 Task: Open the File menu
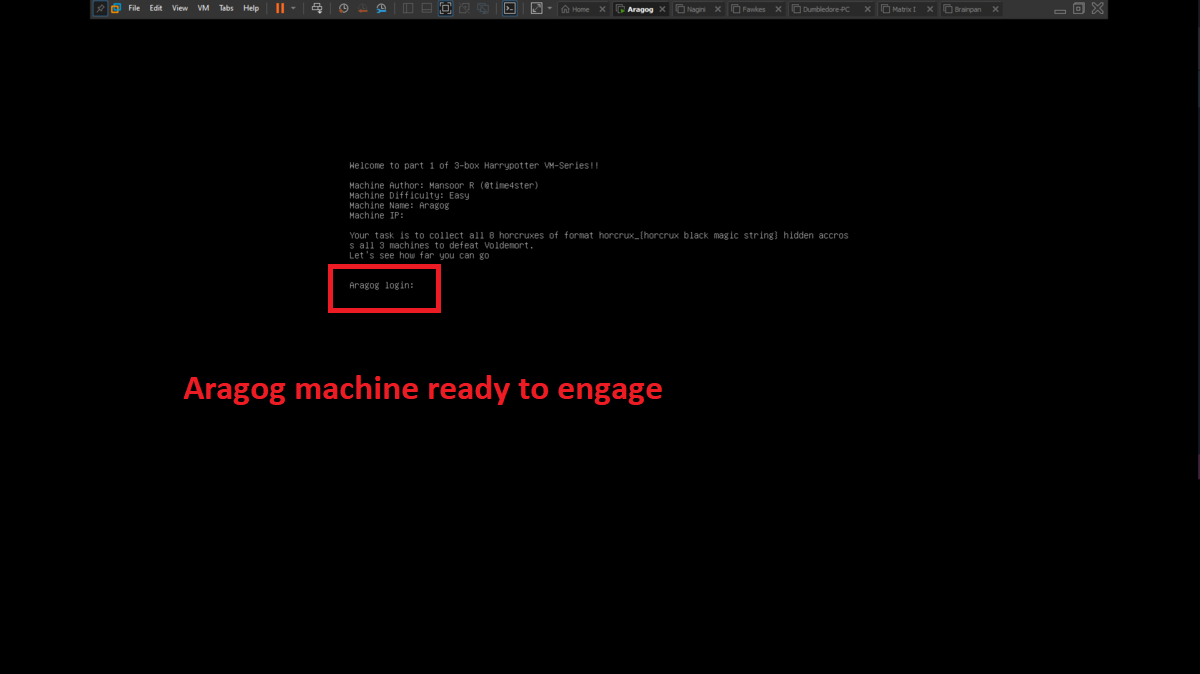(x=134, y=8)
